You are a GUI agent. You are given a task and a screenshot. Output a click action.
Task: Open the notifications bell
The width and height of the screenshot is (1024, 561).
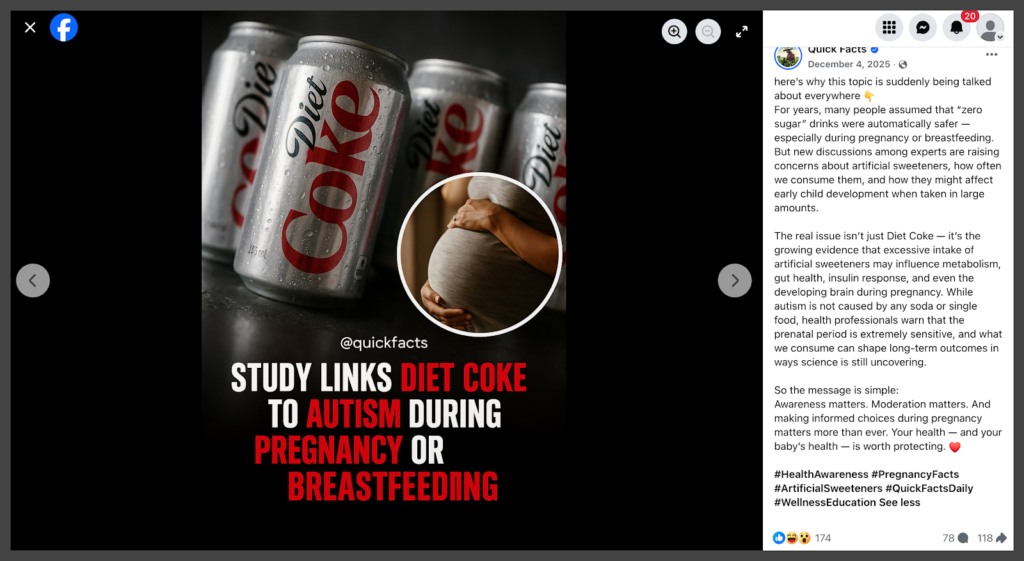click(x=956, y=28)
